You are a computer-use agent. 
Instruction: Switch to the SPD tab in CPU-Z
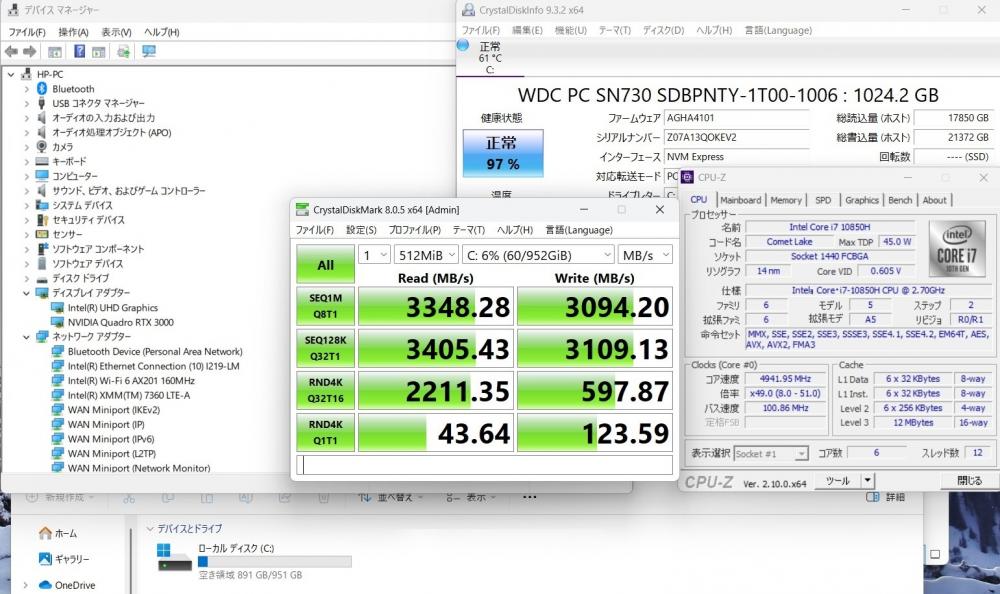tap(823, 200)
